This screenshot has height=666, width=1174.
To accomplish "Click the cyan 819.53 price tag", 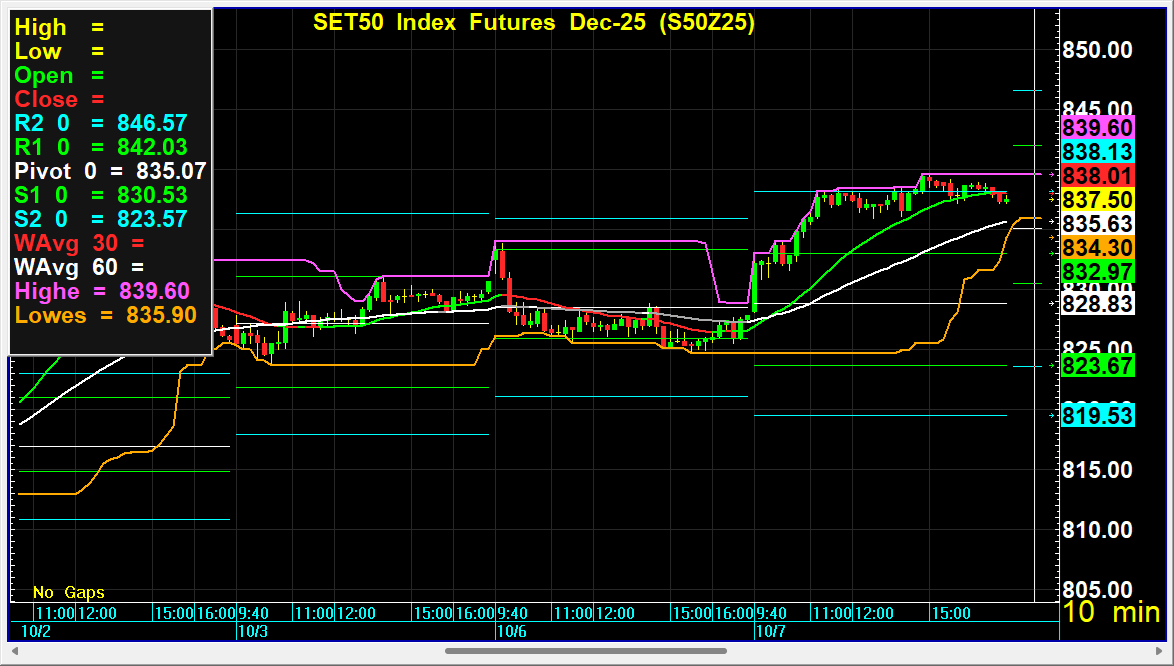I will (1097, 416).
